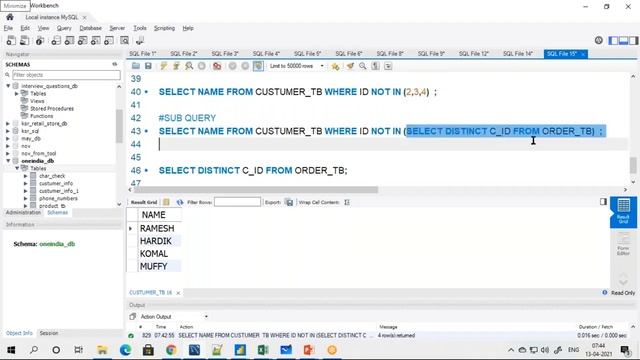Open Excel from the Windows taskbar

(x=263, y=350)
